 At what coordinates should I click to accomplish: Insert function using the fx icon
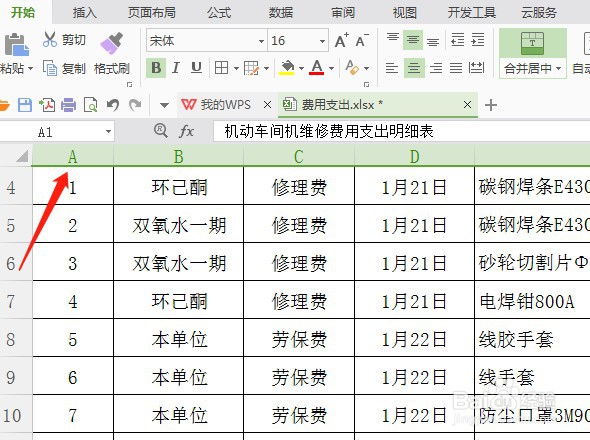tap(186, 131)
